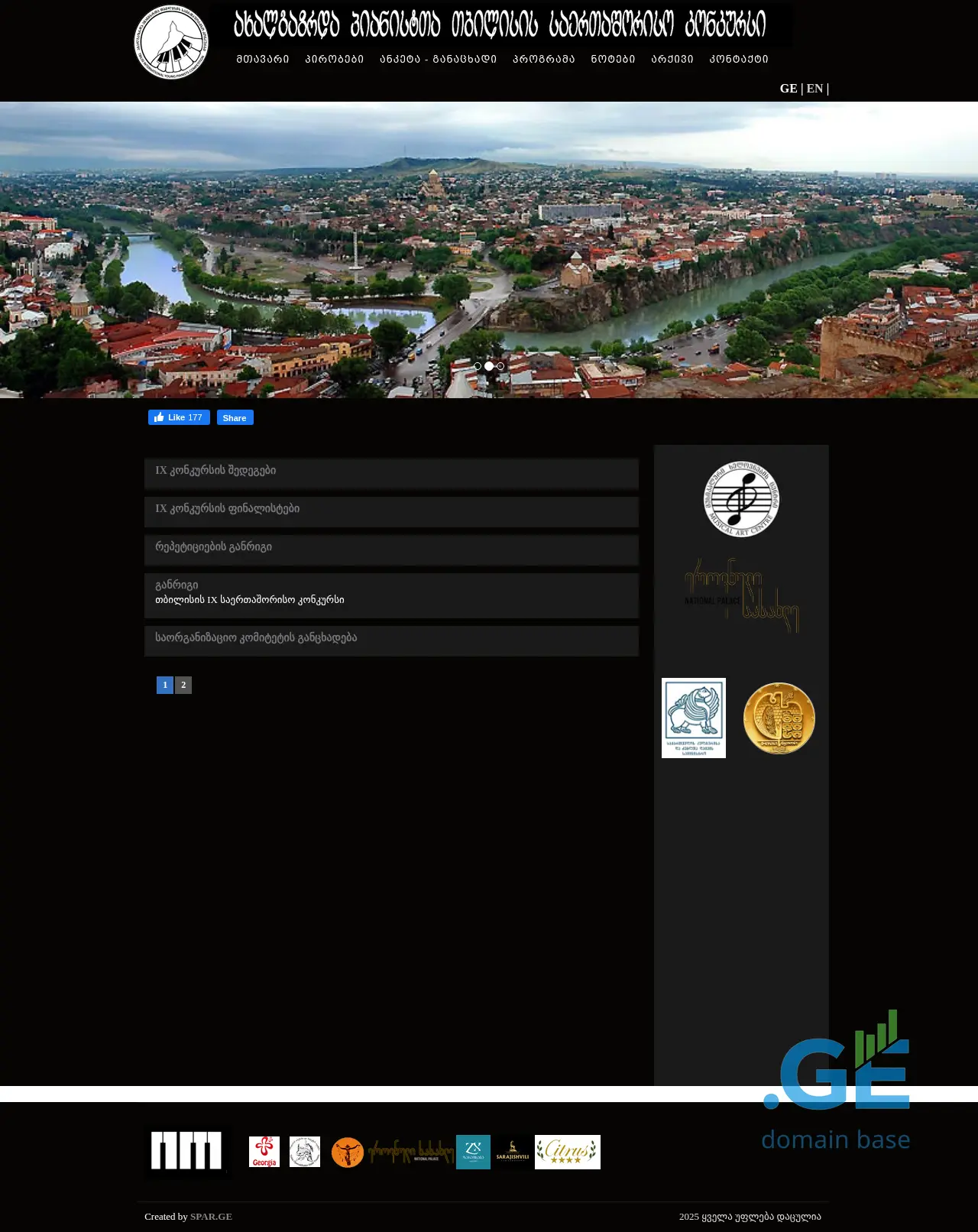The width and height of the screenshot is (978, 1232).
Task: Open the SPAR.GE creator link
Action: click(211, 1217)
